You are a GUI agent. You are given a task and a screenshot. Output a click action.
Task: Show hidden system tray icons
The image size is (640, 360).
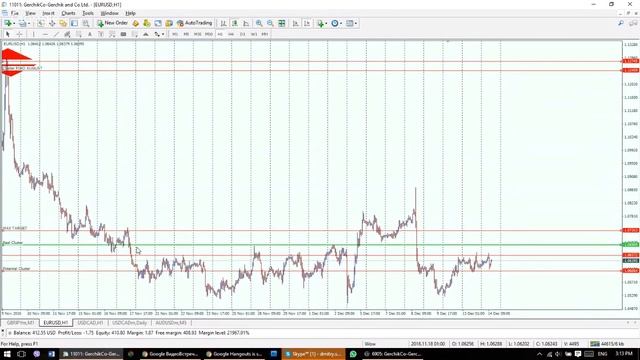coord(539,354)
